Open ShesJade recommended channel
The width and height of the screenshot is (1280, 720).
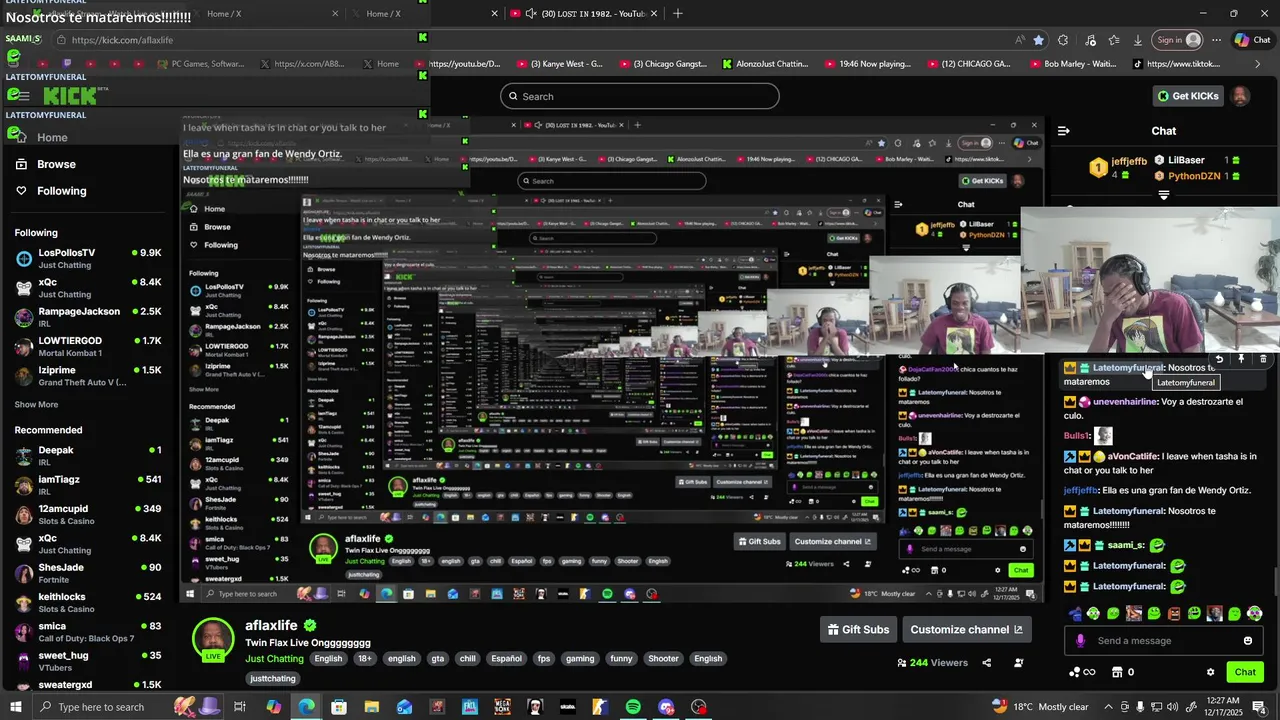(88, 573)
